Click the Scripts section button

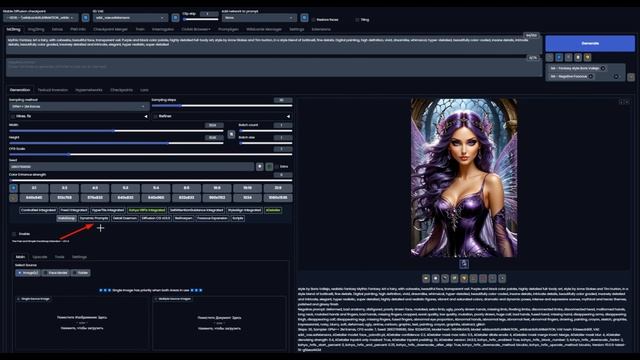[x=238, y=218]
